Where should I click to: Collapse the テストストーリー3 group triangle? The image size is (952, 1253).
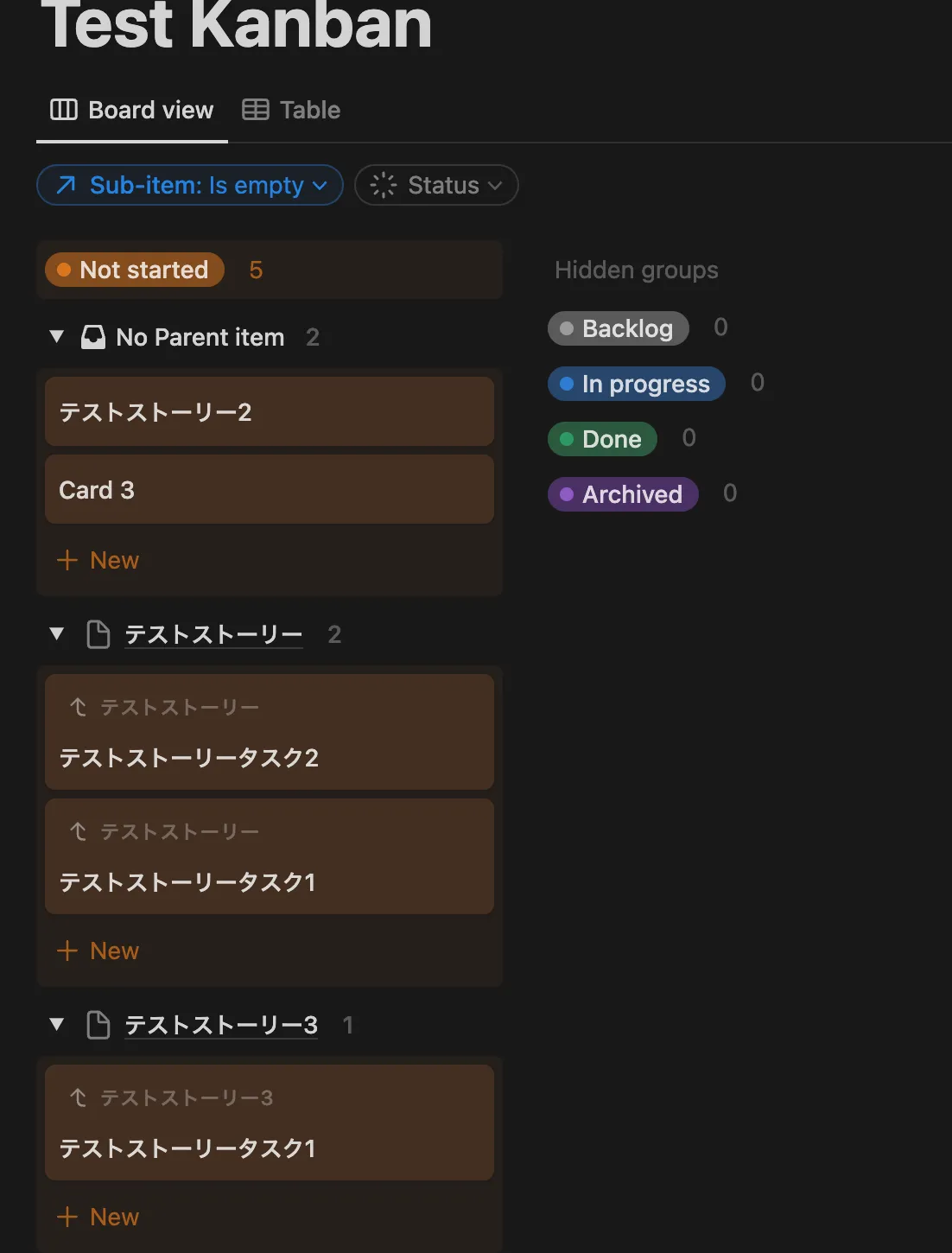(x=57, y=1024)
